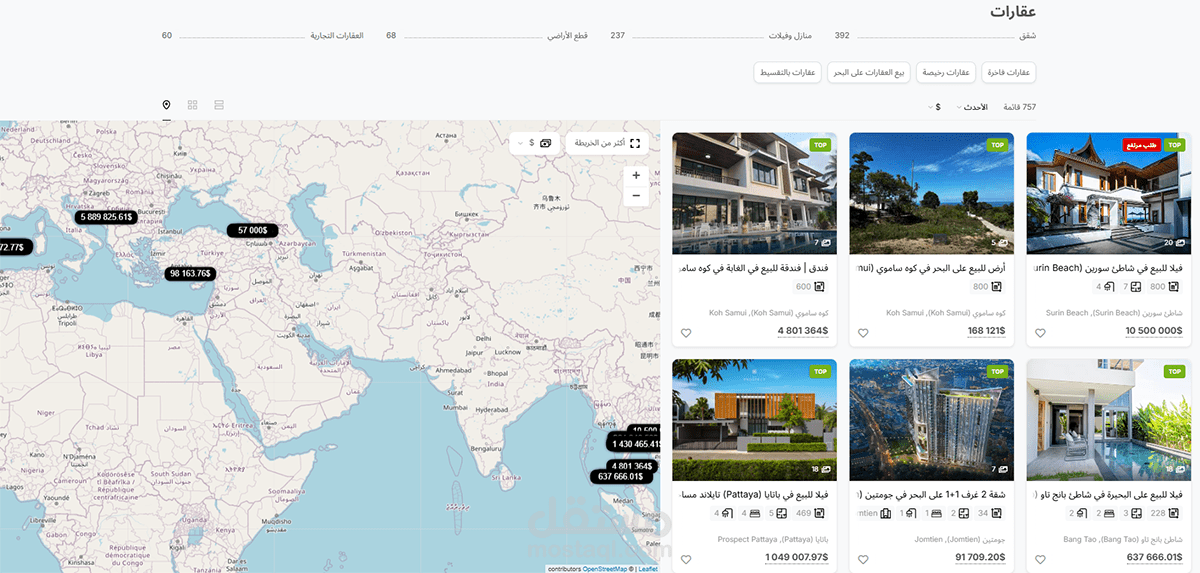The image size is (1200, 573).
Task: Click the 637 666.01$ card price
Action: tap(1154, 558)
